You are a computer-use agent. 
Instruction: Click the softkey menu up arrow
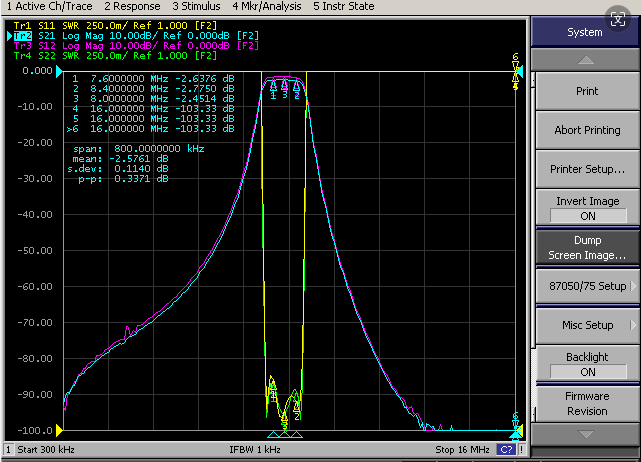point(585,60)
